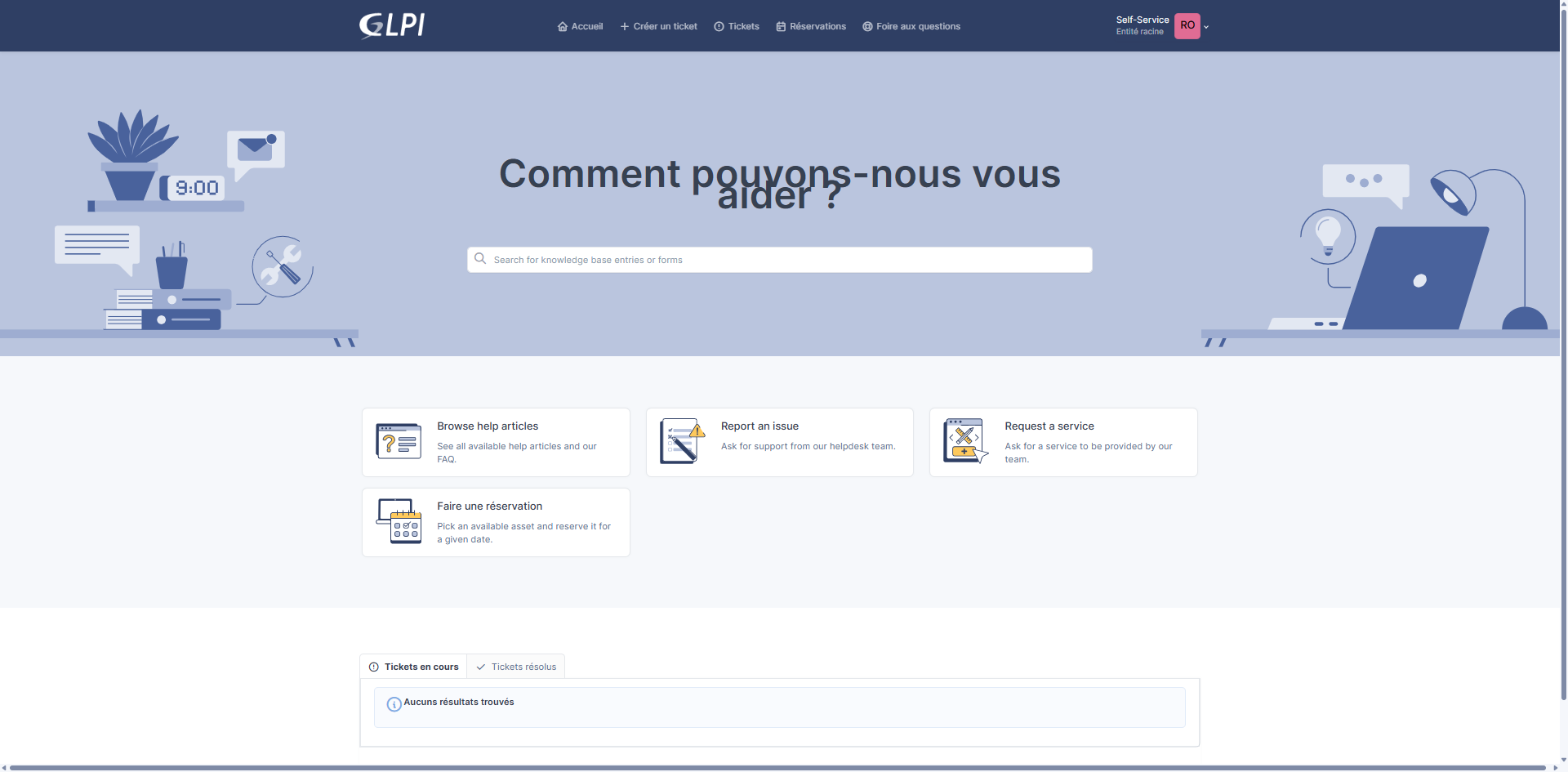Open the Tickets menu item
This screenshot has width=1568, height=772.
tap(737, 26)
